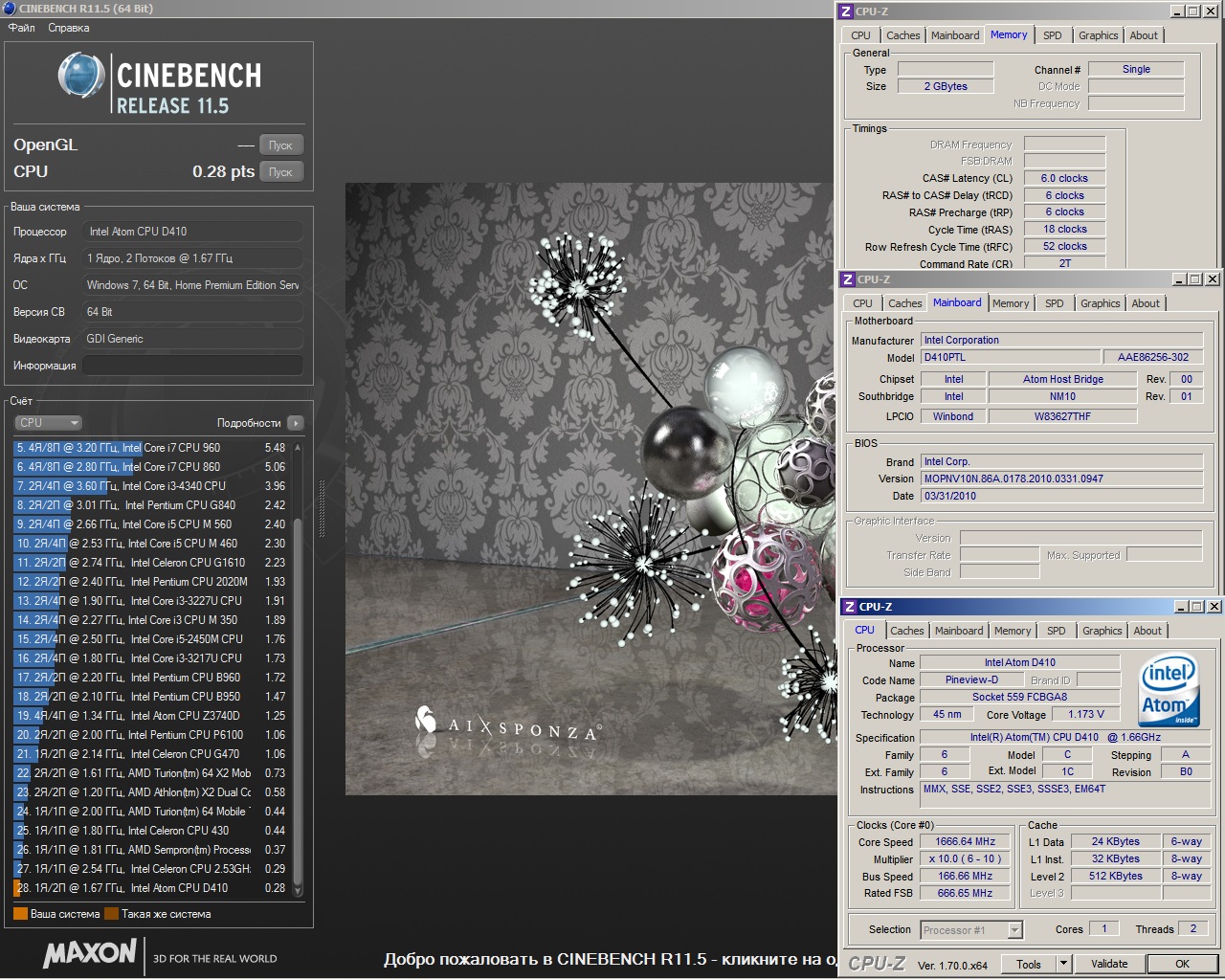Click scroll-down arrow of ranking list
This screenshot has width=1225, height=980.
298,890
